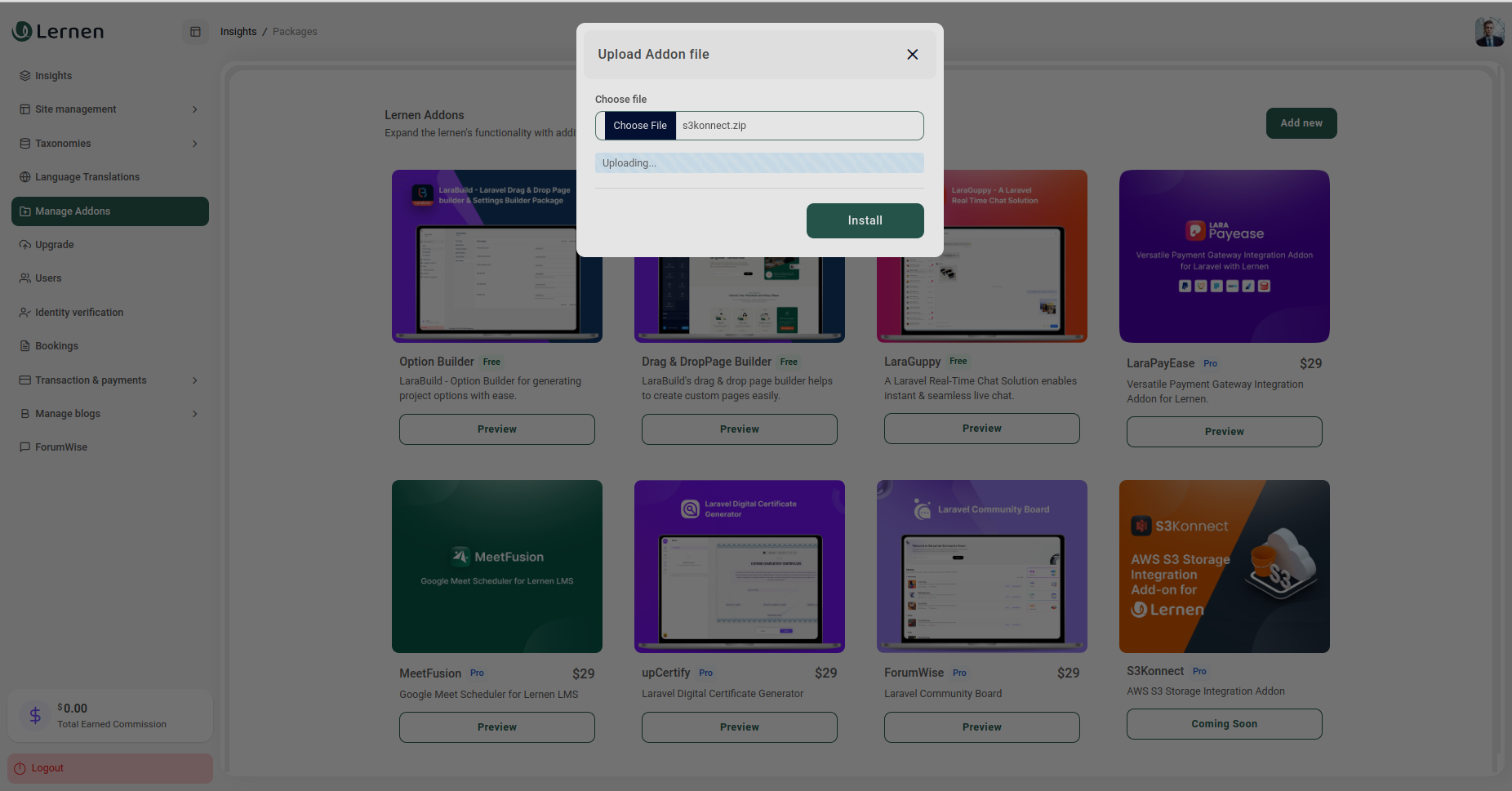Click the Lernen logo icon
Viewport: 1512px width, 791px height.
pyautogui.click(x=22, y=31)
